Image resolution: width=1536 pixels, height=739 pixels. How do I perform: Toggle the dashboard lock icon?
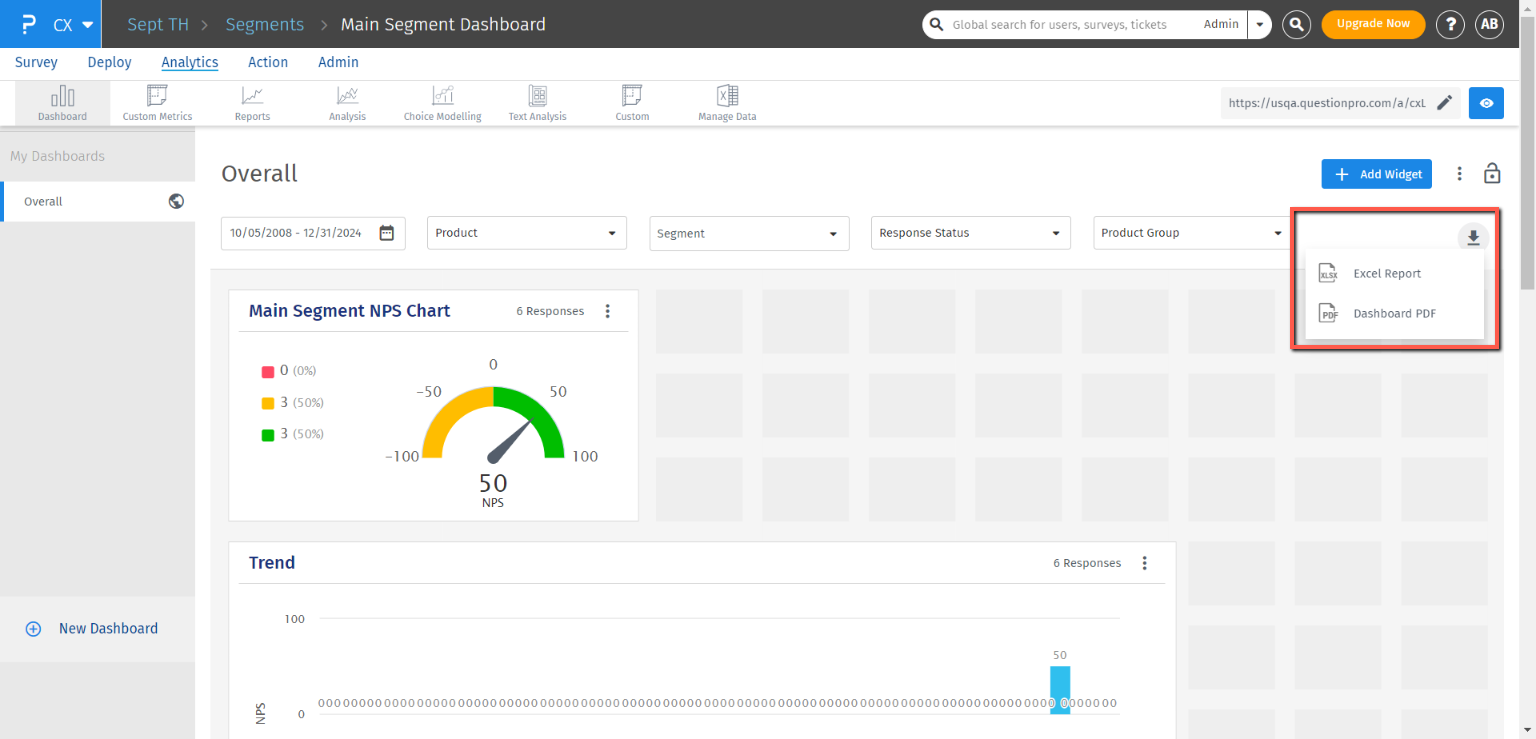coord(1492,173)
